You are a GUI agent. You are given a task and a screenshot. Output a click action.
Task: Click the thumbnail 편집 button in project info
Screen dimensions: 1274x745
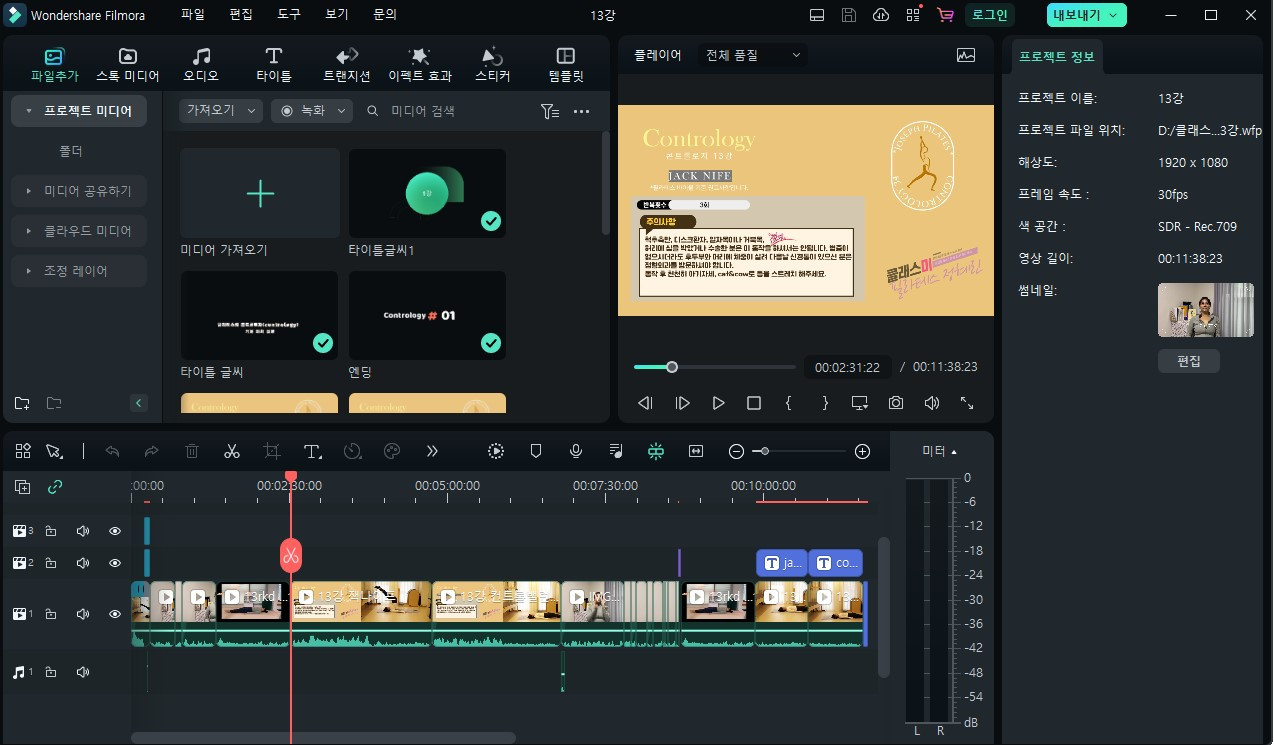tap(1189, 360)
